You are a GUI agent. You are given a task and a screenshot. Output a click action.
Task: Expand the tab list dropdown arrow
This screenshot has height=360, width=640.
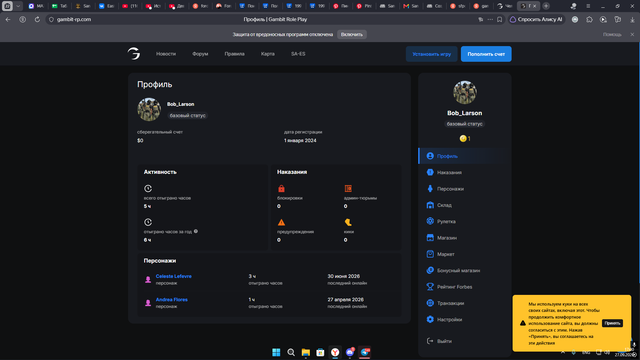click(18, 6)
